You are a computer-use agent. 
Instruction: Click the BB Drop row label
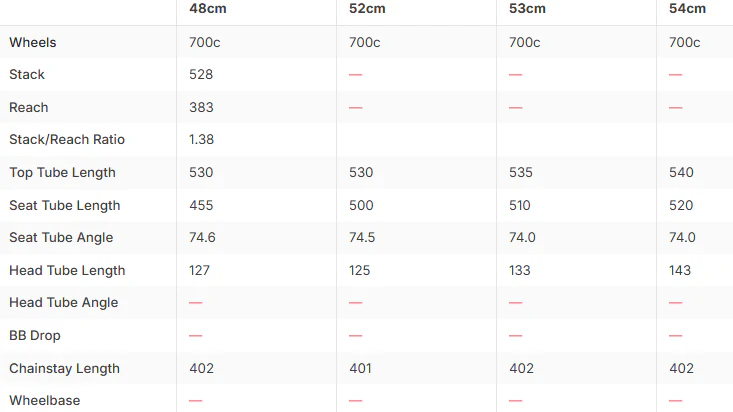[x=35, y=335]
